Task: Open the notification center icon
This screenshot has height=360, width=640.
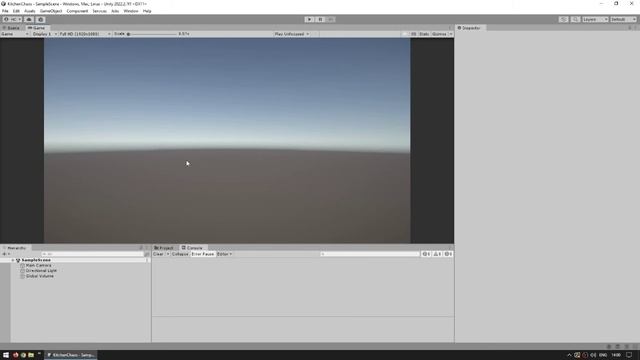Action: pos(629,355)
